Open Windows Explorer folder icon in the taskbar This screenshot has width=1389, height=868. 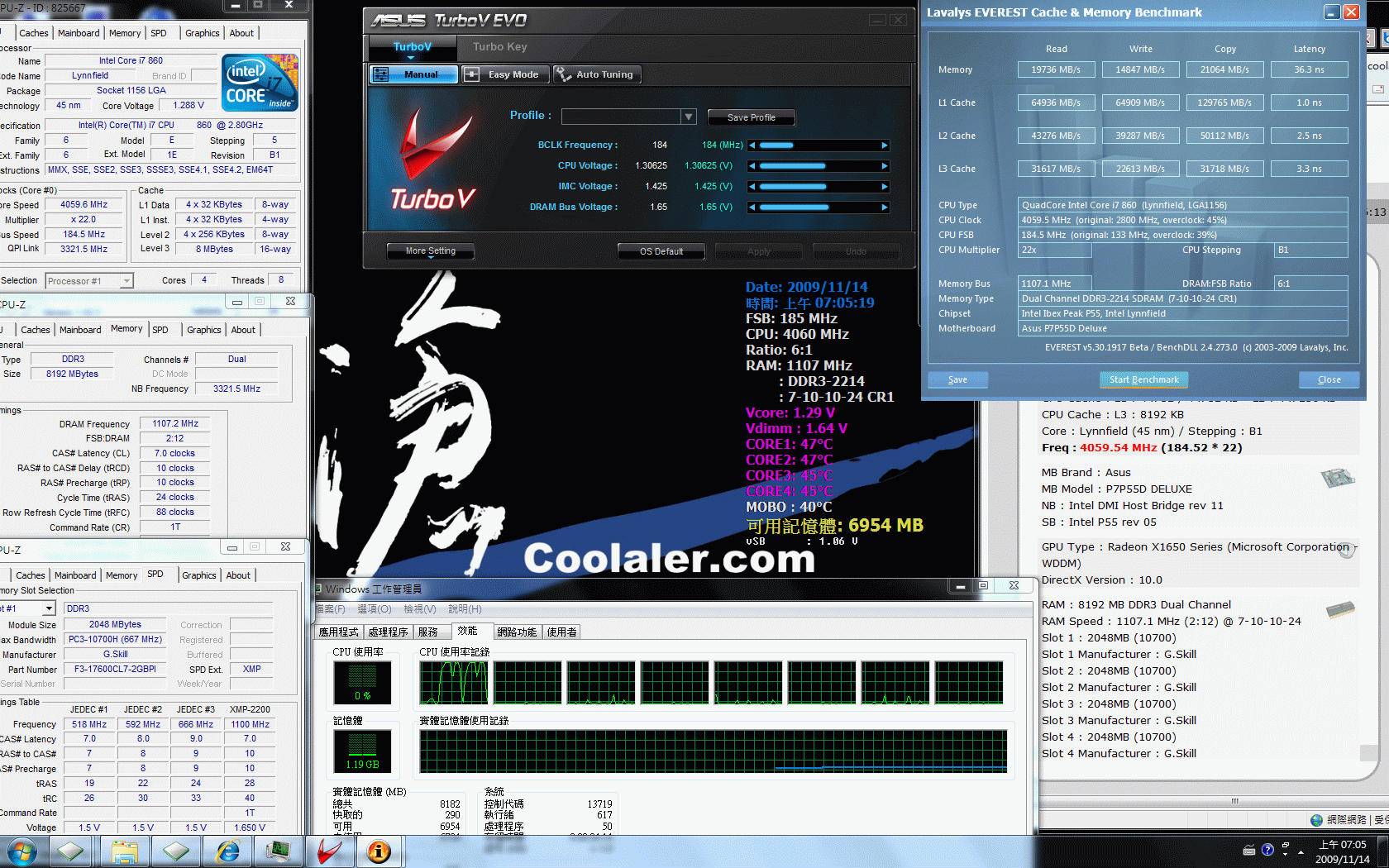[125, 851]
